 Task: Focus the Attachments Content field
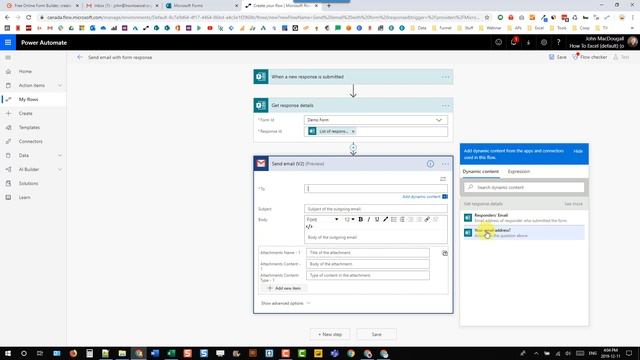(x=368, y=264)
